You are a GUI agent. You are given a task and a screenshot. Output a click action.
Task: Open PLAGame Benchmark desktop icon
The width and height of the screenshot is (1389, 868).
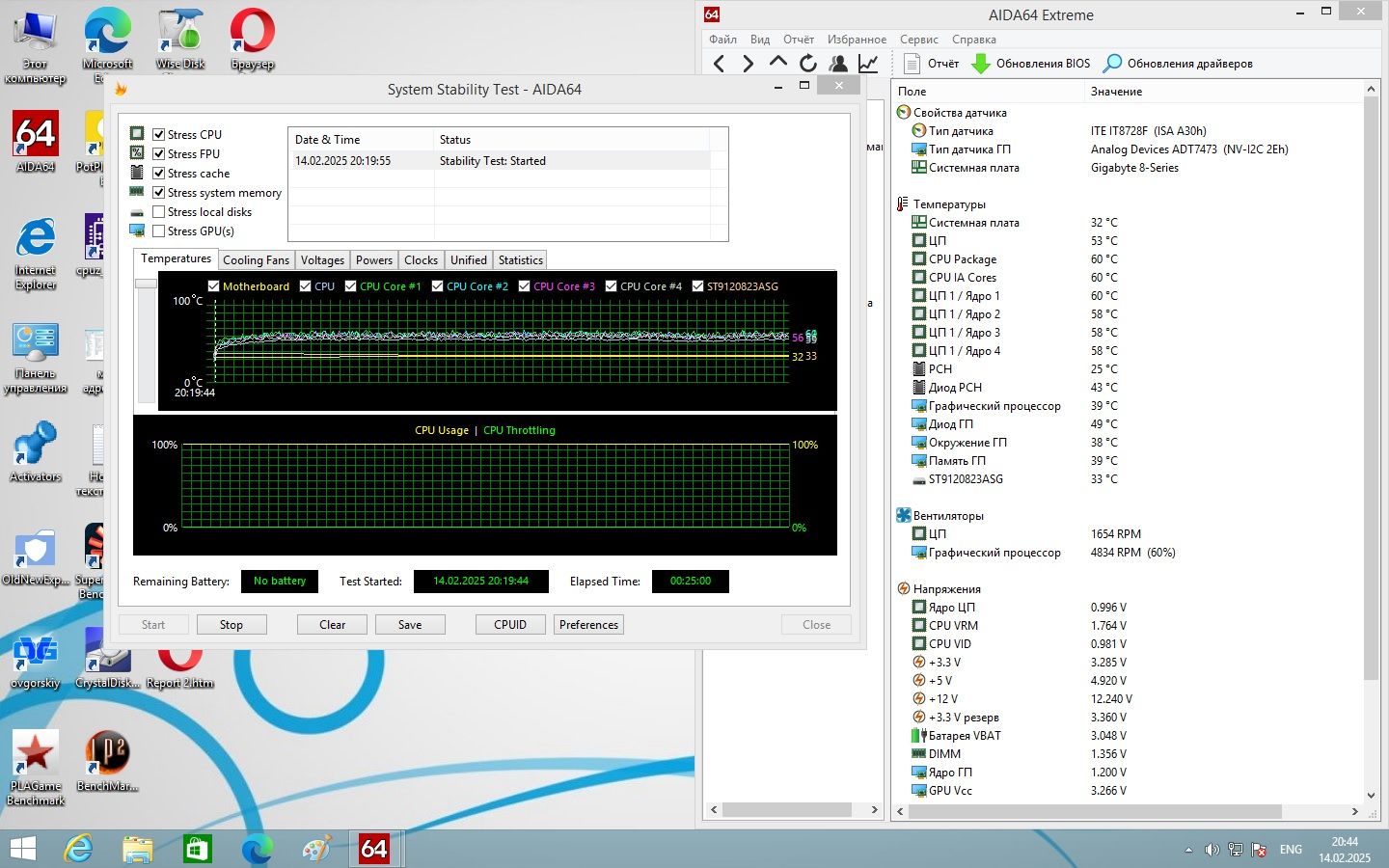coord(36,768)
